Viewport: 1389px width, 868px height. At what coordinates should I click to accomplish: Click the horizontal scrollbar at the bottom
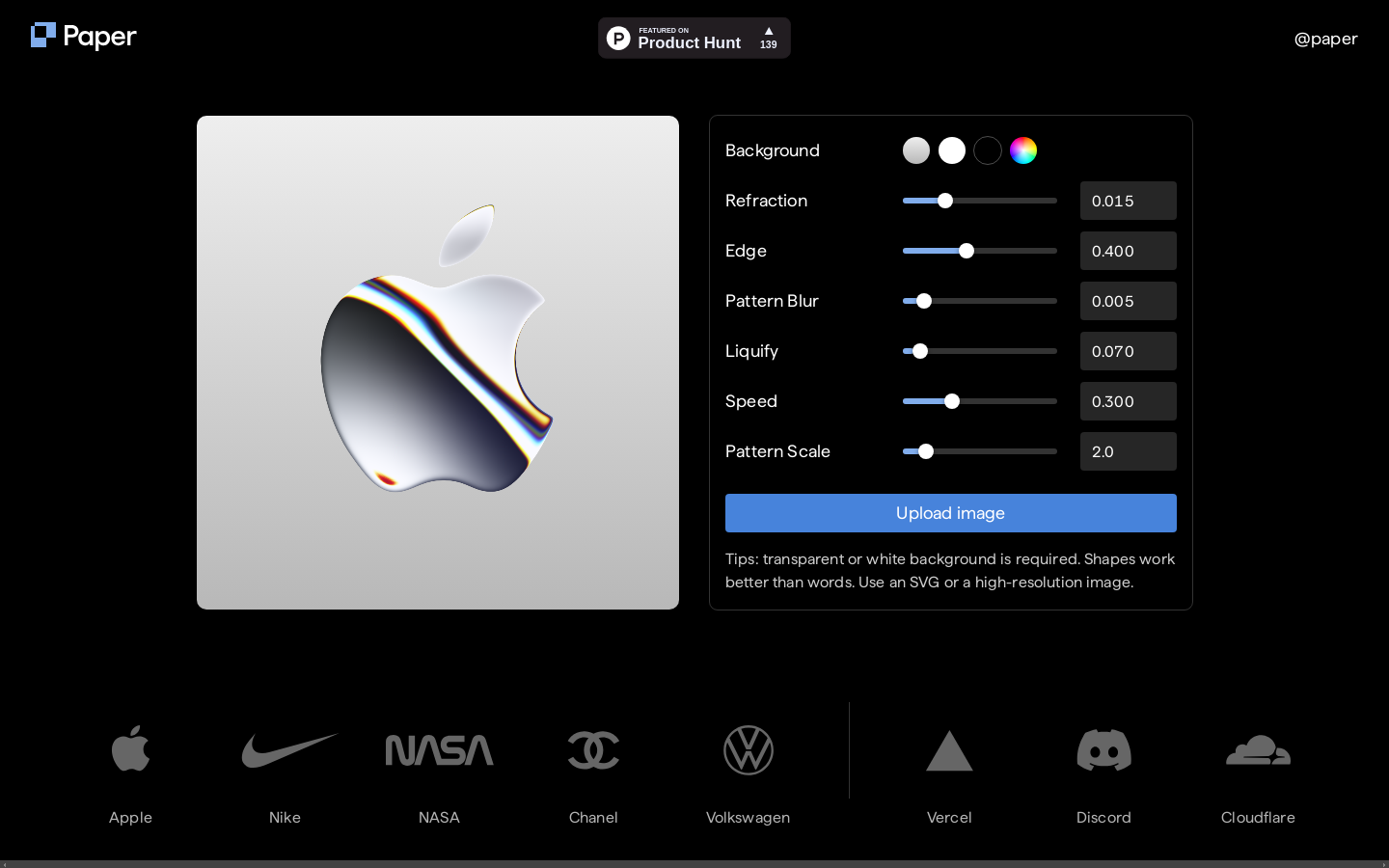694,864
